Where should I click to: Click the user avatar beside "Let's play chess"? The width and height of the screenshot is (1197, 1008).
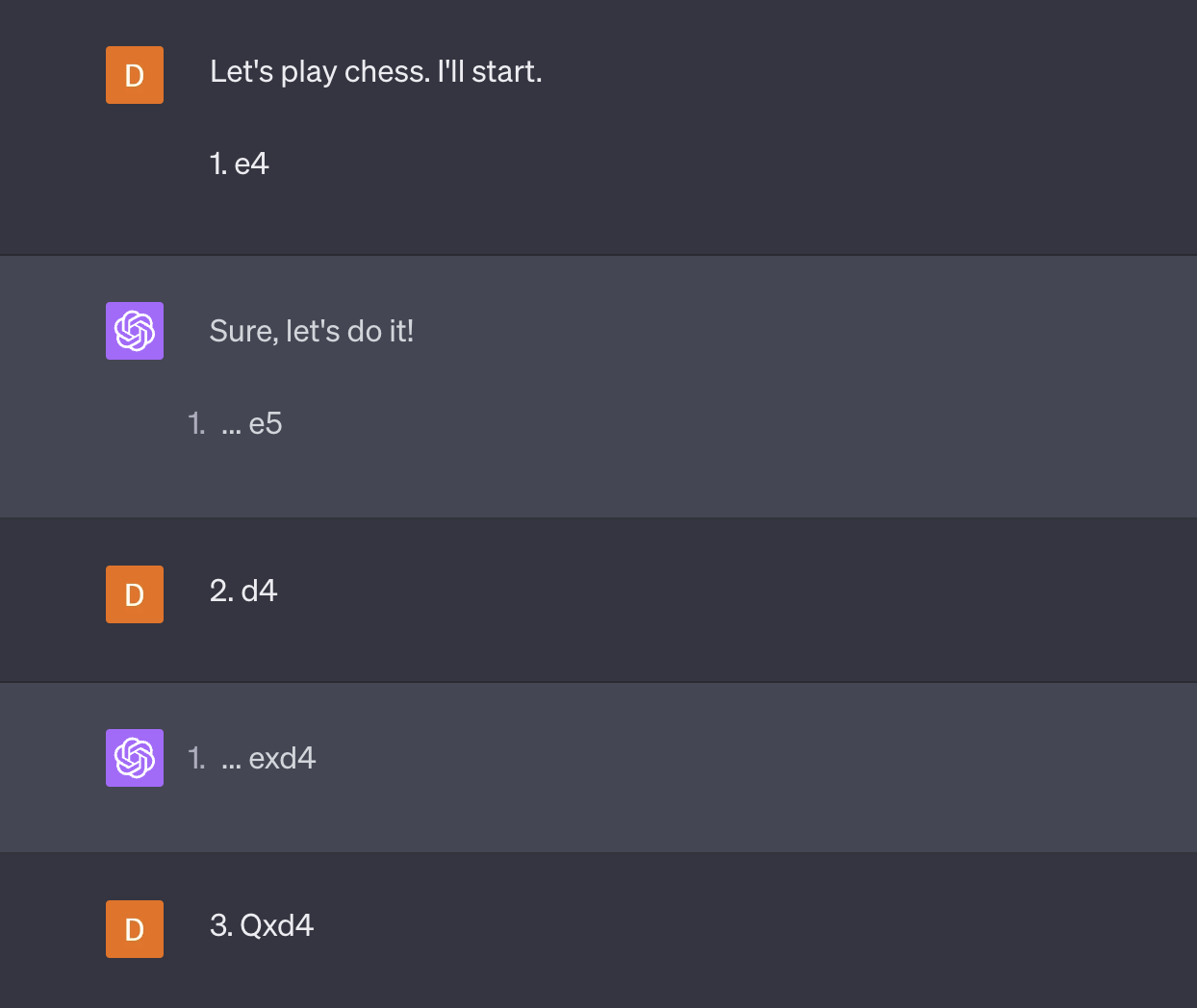point(135,75)
